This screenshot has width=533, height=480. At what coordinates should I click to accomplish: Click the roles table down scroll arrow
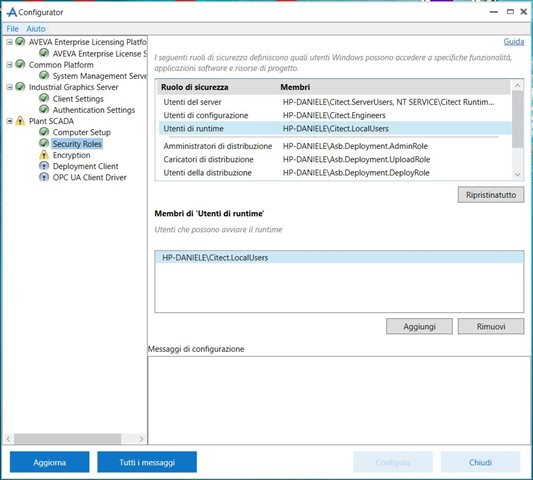[x=517, y=174]
